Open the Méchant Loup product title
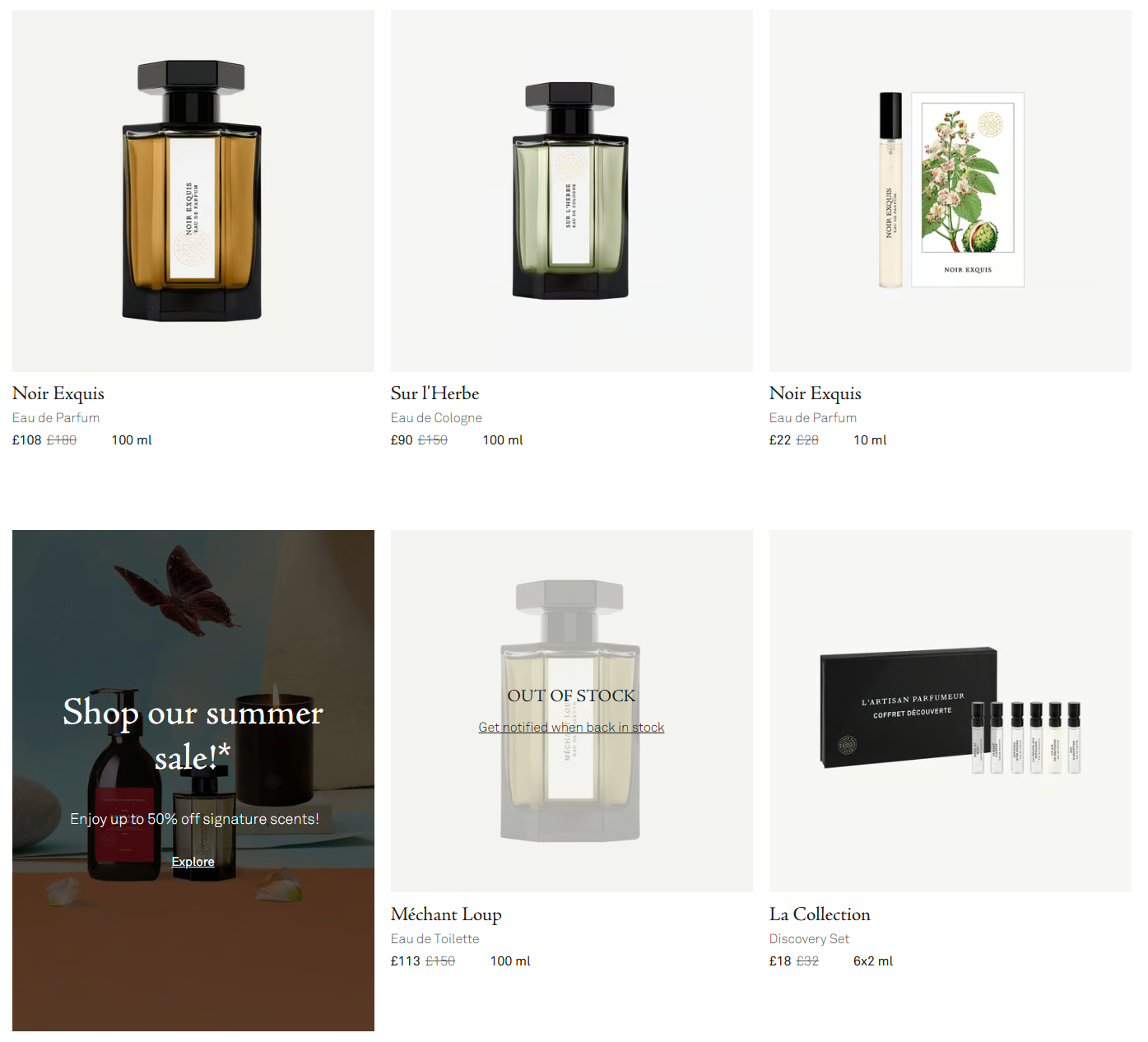 pos(446,914)
